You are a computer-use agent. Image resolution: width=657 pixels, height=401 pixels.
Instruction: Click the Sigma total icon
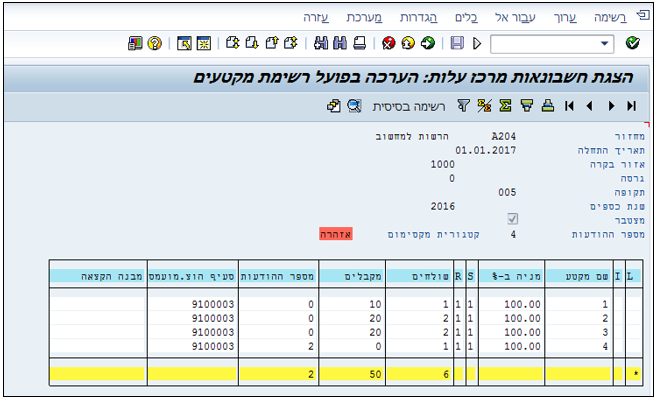tap(505, 106)
